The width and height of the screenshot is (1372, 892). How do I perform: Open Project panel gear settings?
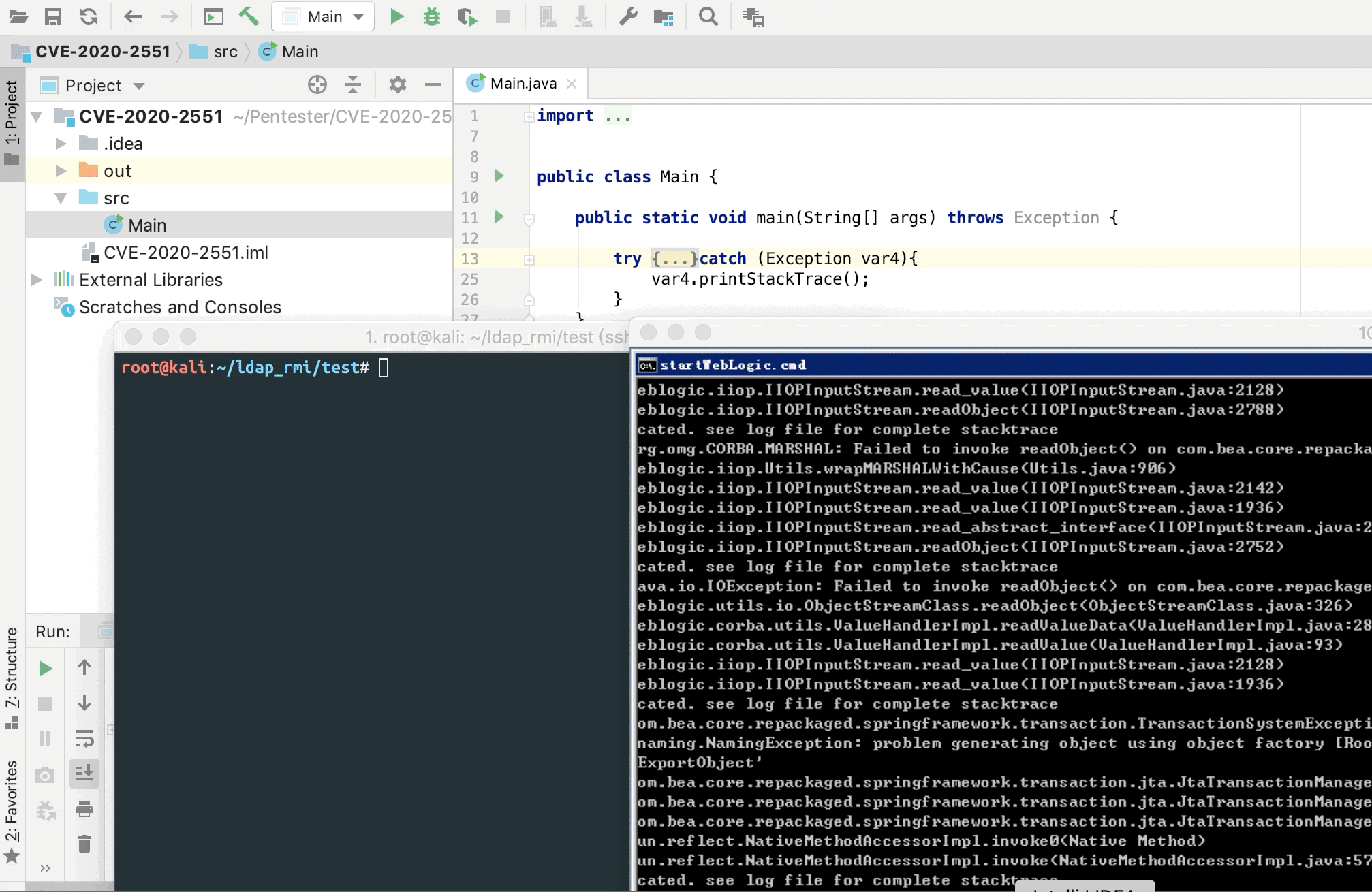point(397,85)
